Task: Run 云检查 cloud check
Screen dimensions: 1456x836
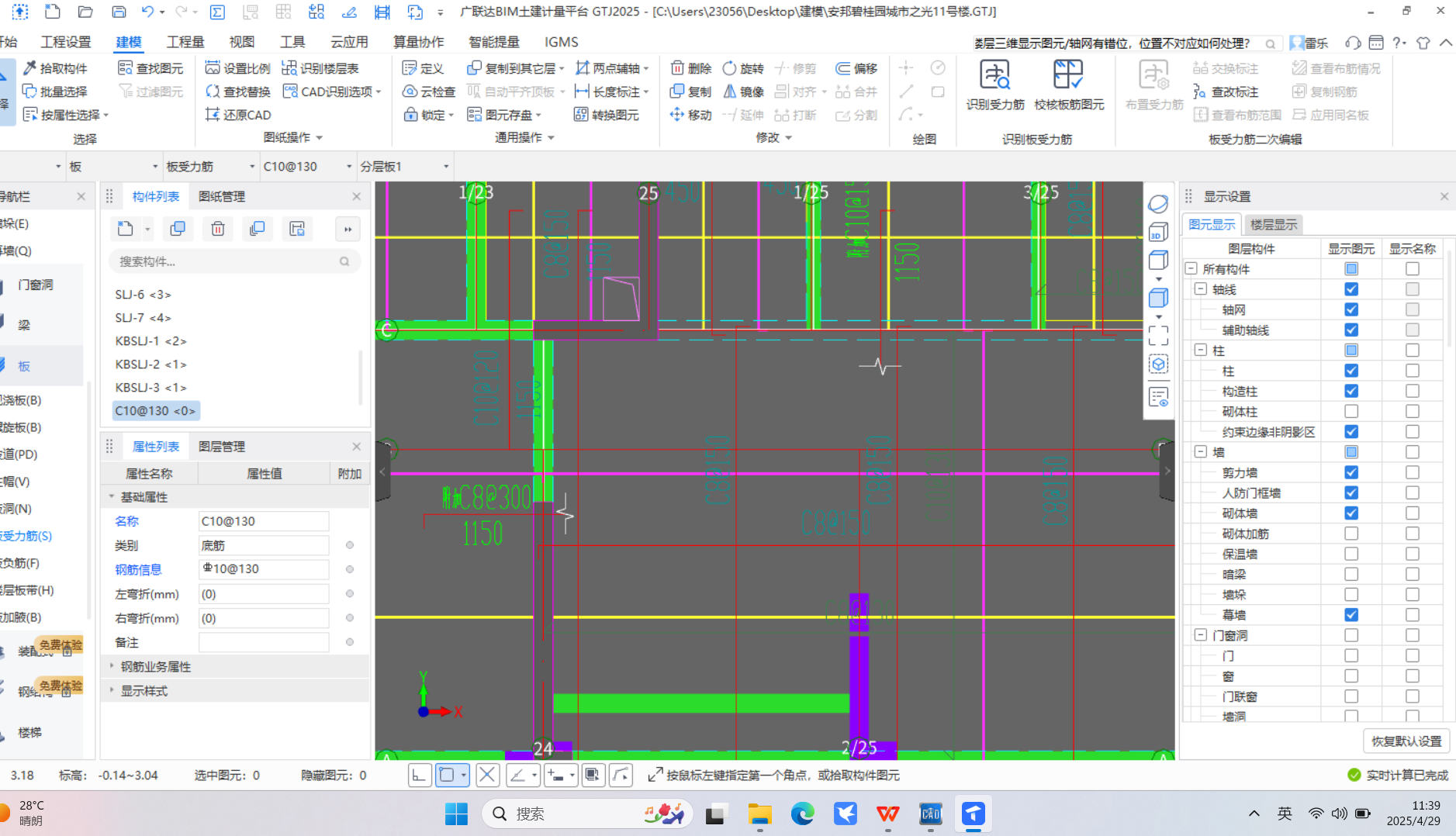Action: 429,92
